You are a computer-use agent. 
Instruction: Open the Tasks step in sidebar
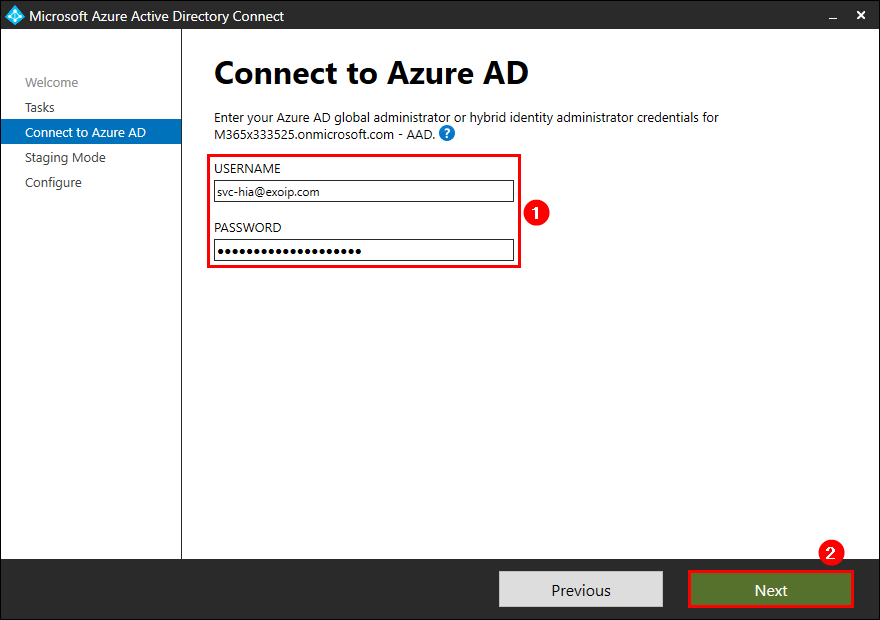tap(40, 108)
